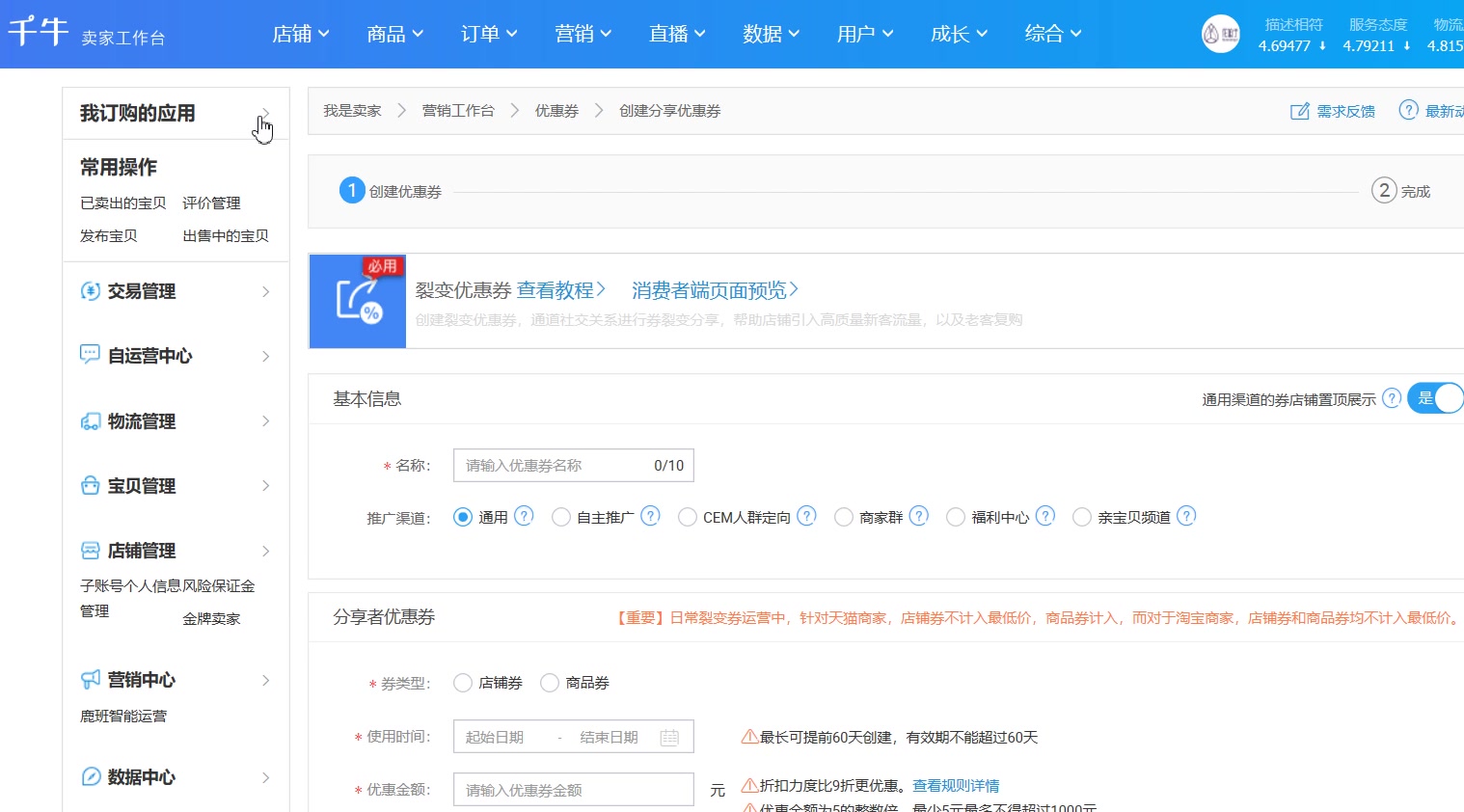Expand the 交易管理 chevron arrow
1464x812 pixels.
(x=265, y=291)
